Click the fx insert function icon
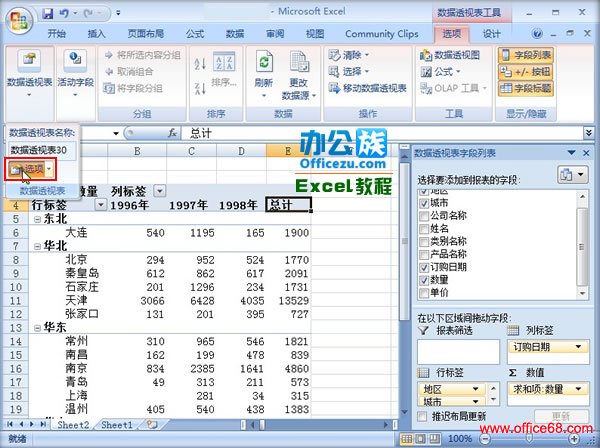600x448 pixels. point(172,133)
